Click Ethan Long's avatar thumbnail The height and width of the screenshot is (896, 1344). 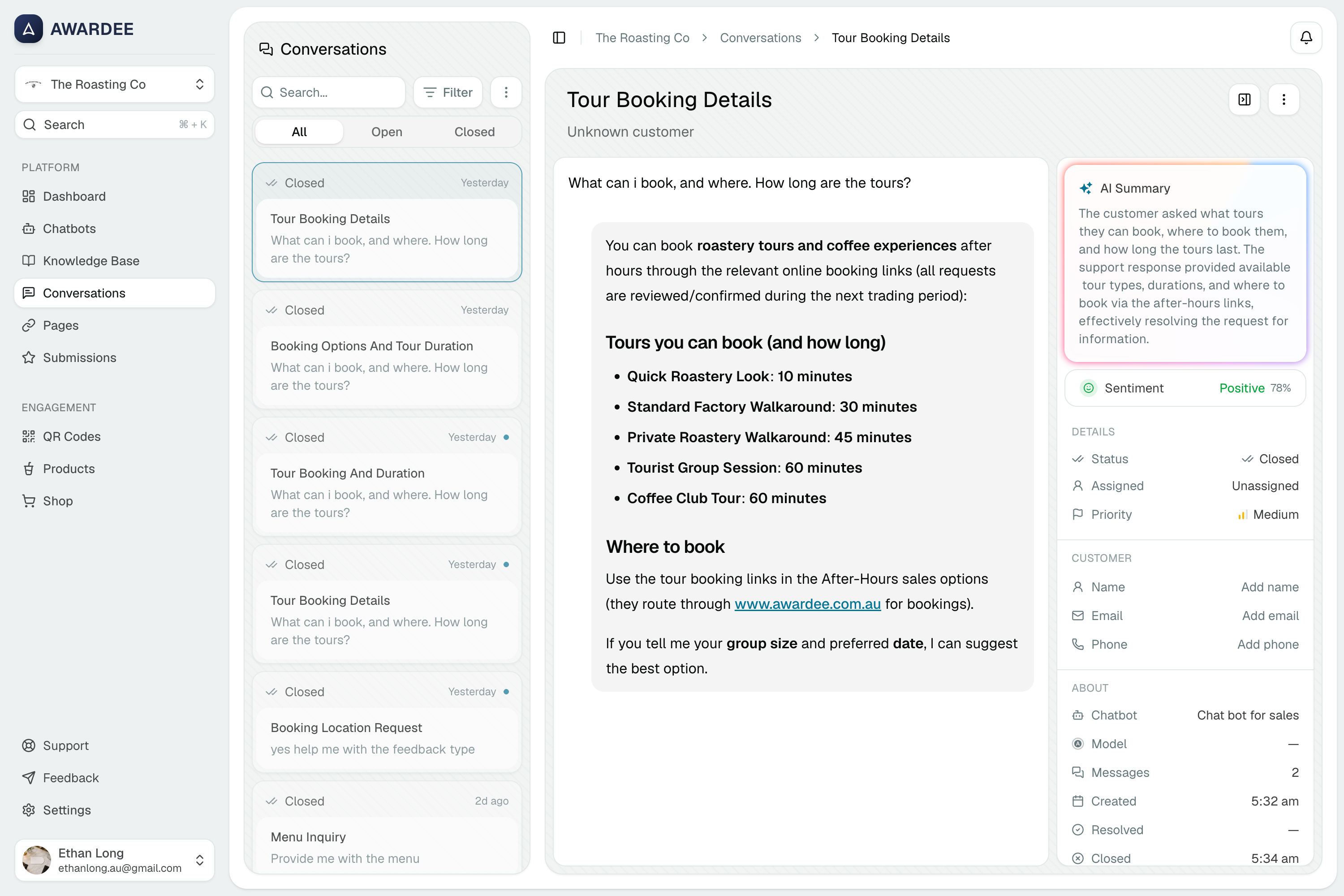[x=37, y=860]
